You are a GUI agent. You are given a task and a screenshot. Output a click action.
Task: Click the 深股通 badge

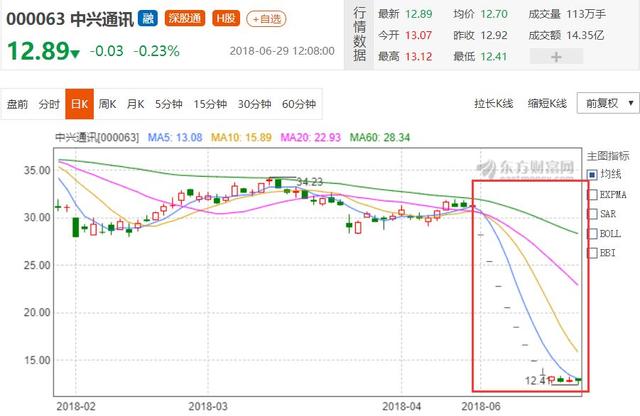pos(183,18)
